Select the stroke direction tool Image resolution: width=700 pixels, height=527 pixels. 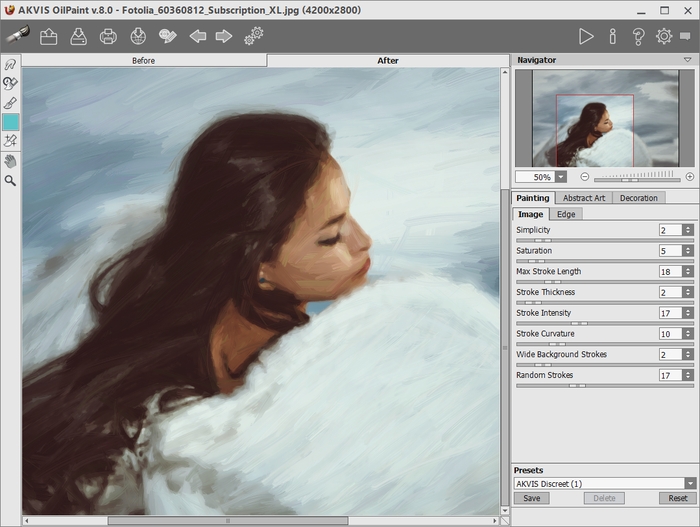coord(10,65)
